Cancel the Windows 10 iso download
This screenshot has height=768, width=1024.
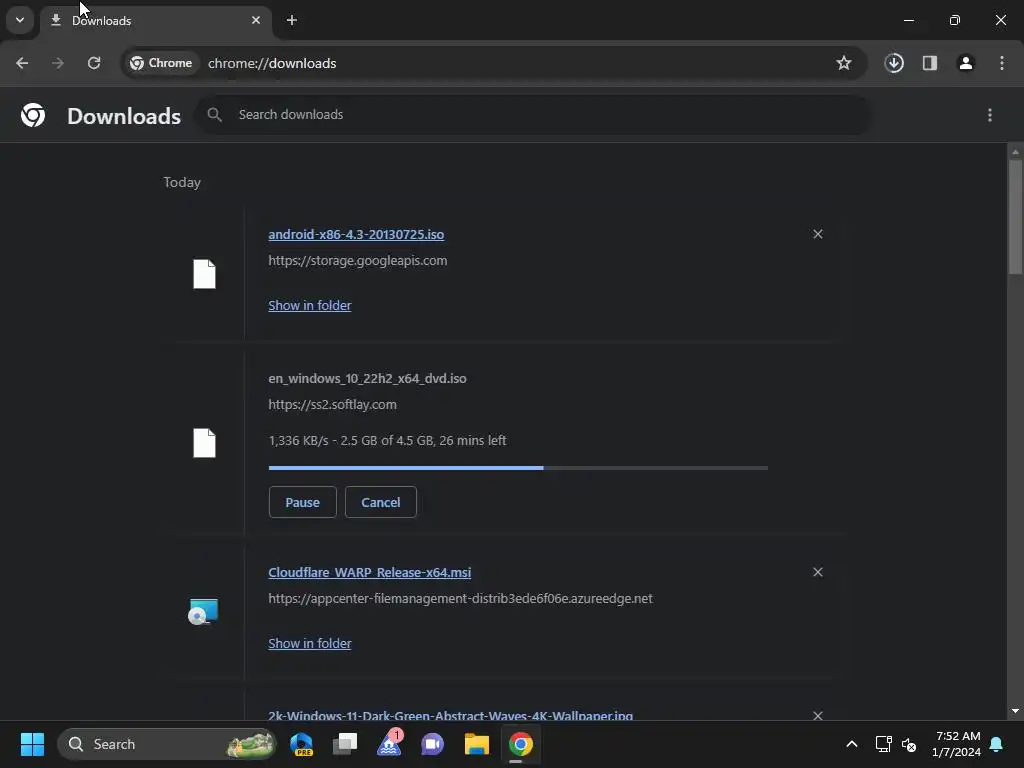tap(381, 502)
